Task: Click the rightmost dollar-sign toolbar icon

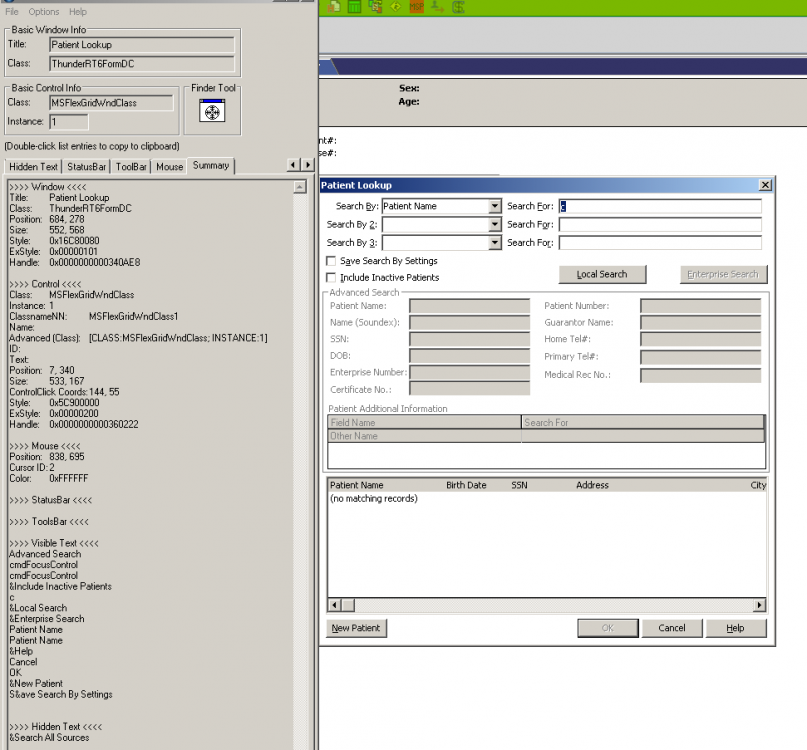Action: coord(457,8)
